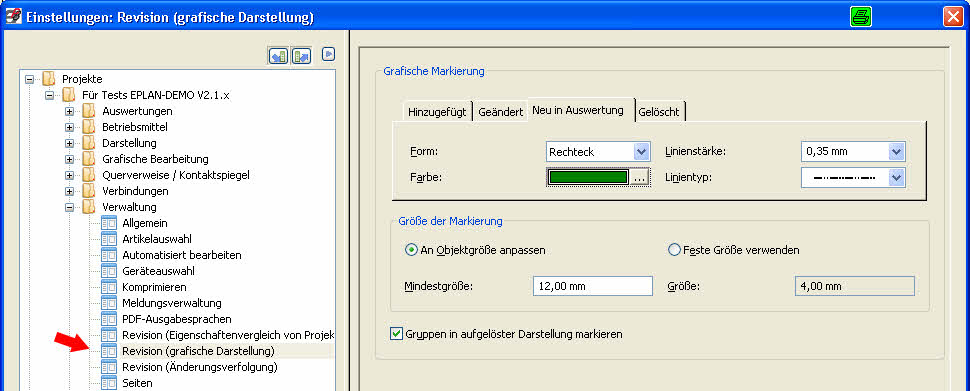The width and height of the screenshot is (970, 391).
Task: Switch to the Geändert tab
Action: pos(501,112)
